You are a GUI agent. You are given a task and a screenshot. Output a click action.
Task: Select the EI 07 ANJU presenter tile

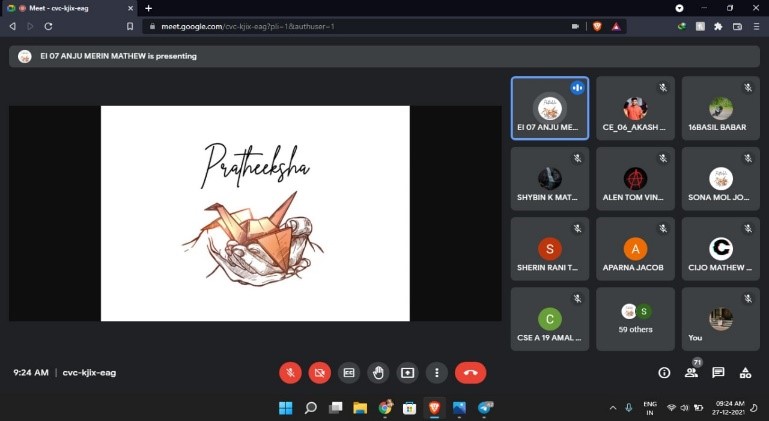(x=549, y=110)
